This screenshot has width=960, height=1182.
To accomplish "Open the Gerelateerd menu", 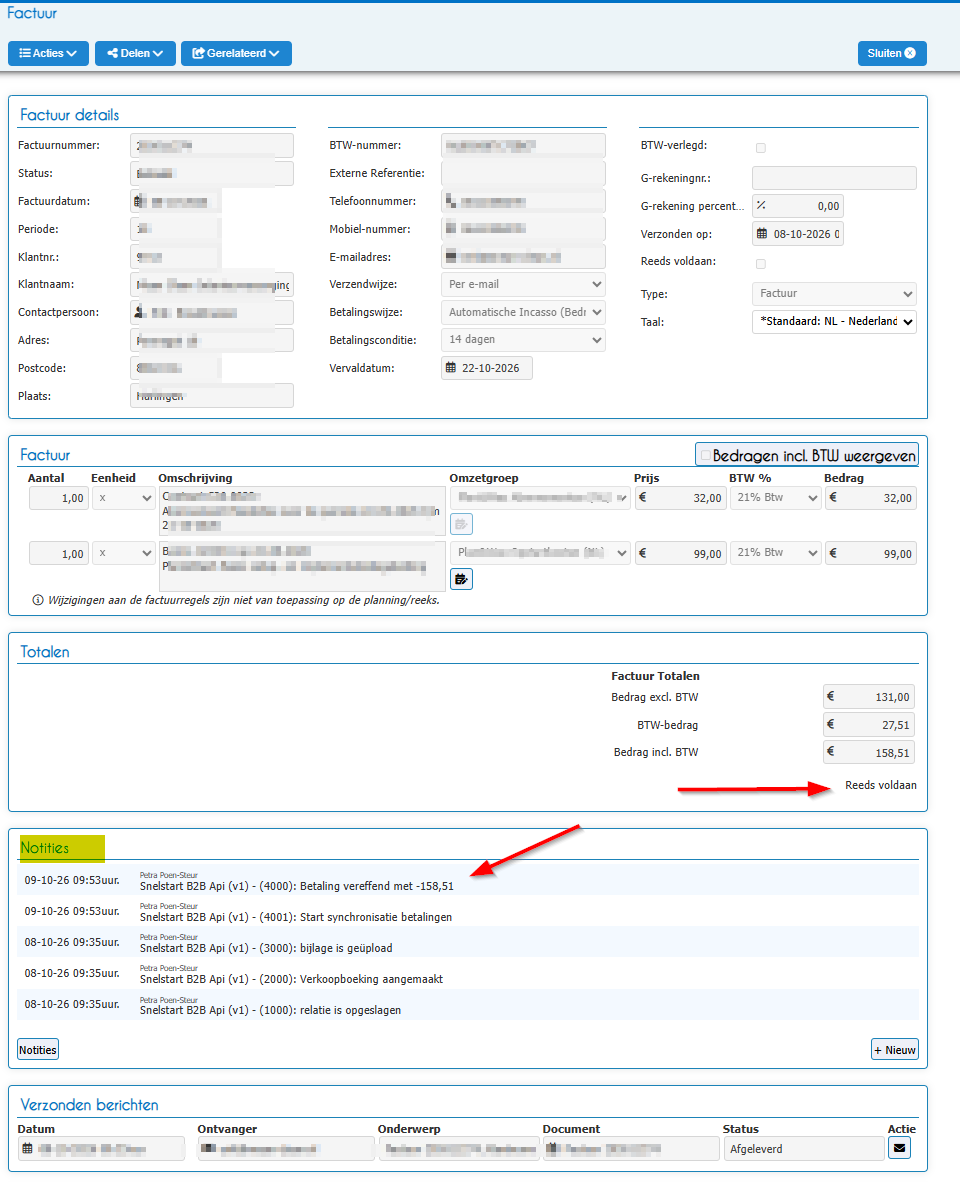I will pyautogui.click(x=236, y=54).
